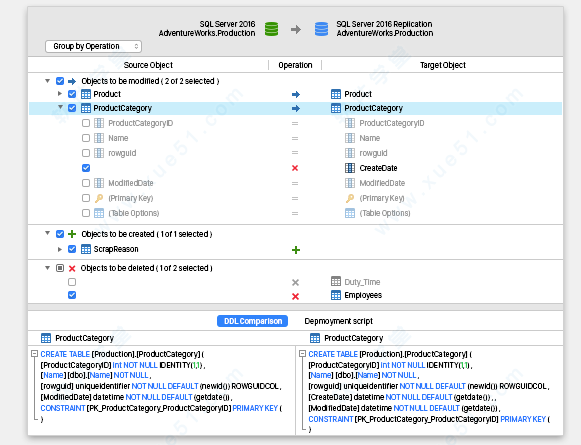
Task: Collapse source CREATE TABLE code block
Action: tap(34, 354)
